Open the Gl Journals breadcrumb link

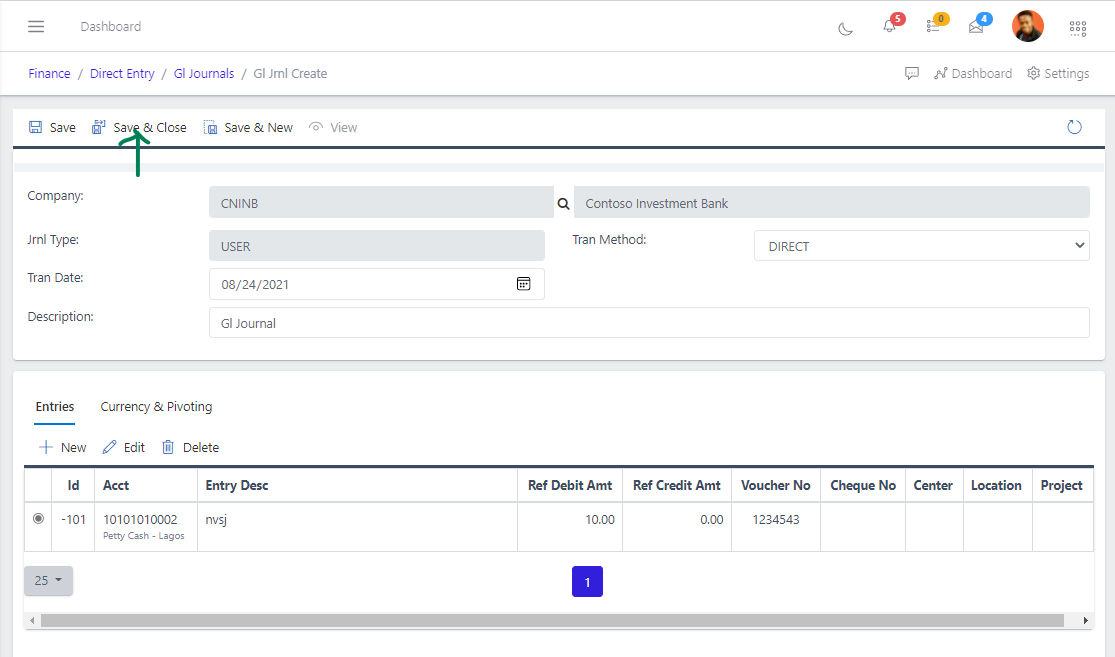(204, 73)
